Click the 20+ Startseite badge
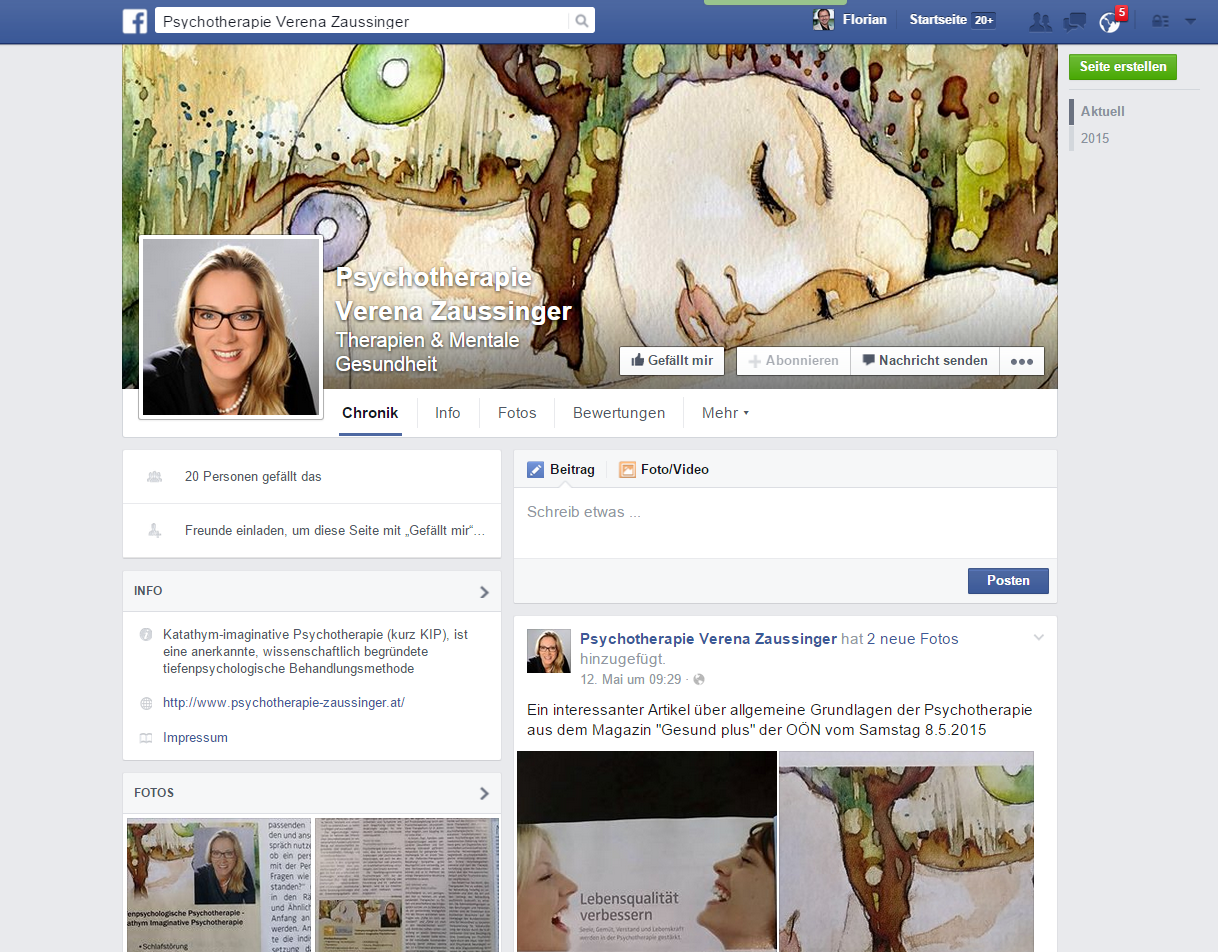Image resolution: width=1218 pixels, height=952 pixels. (x=983, y=20)
